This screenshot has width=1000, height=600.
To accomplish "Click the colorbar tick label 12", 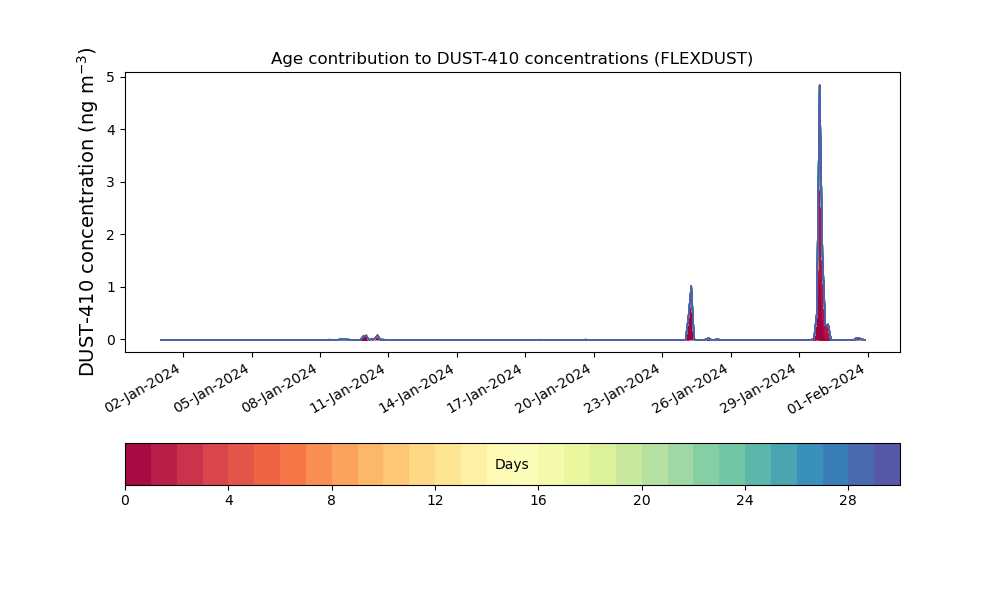I will [x=435, y=501].
